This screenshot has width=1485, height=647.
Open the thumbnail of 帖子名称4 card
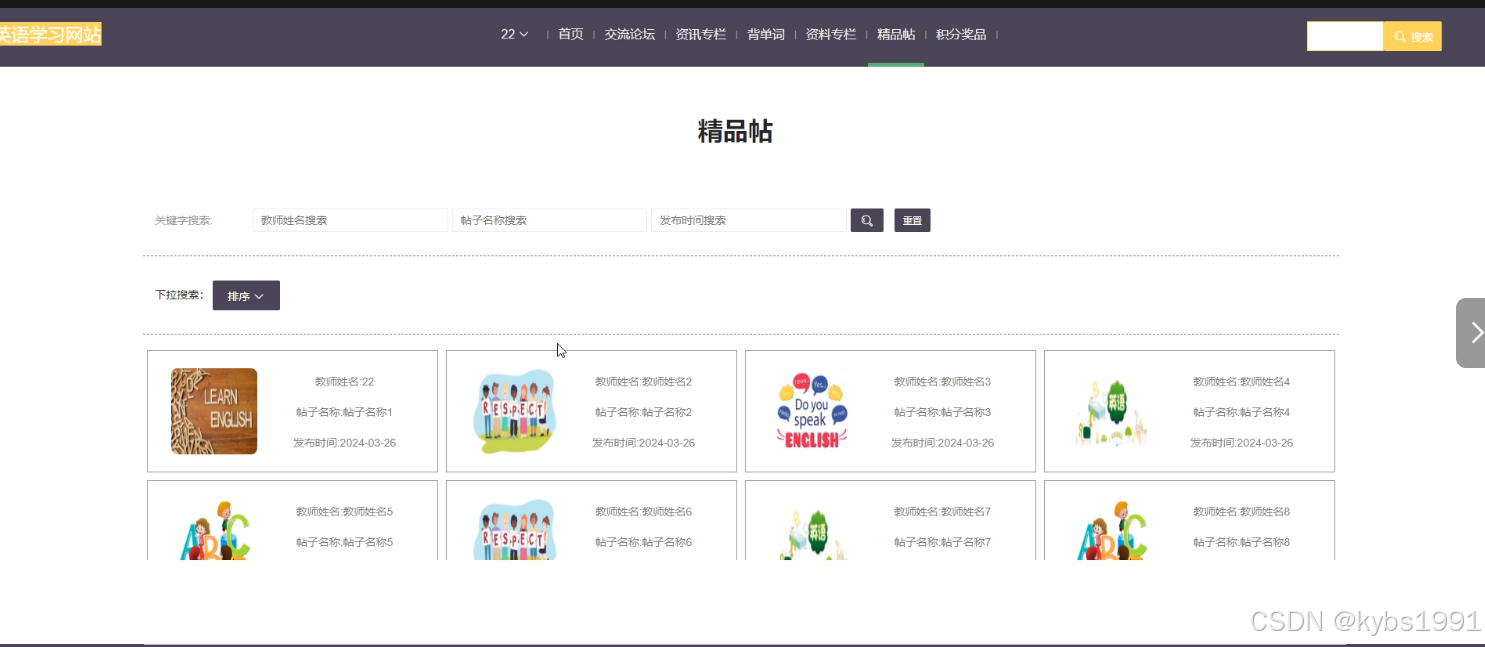tap(1111, 413)
